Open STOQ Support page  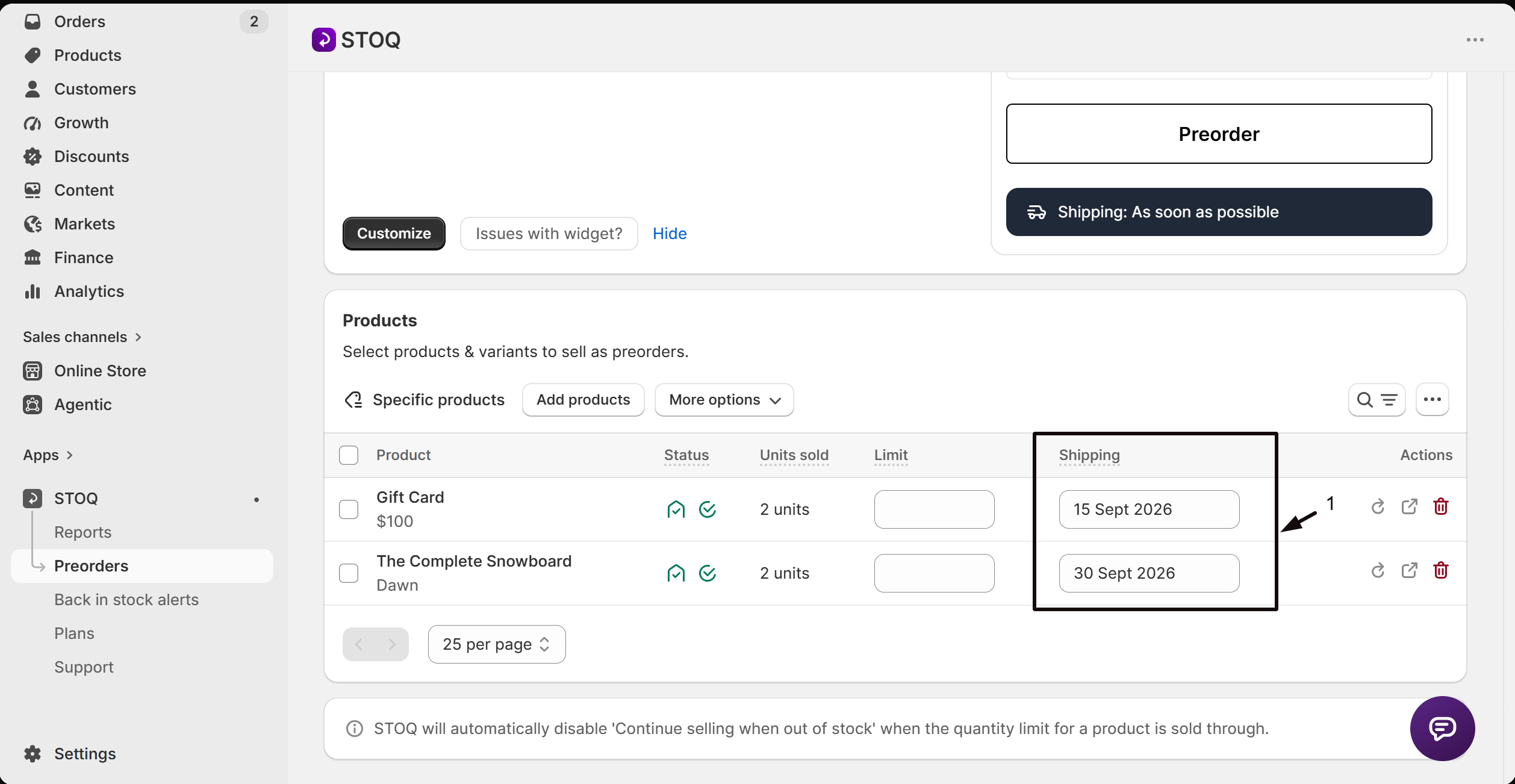(x=84, y=667)
